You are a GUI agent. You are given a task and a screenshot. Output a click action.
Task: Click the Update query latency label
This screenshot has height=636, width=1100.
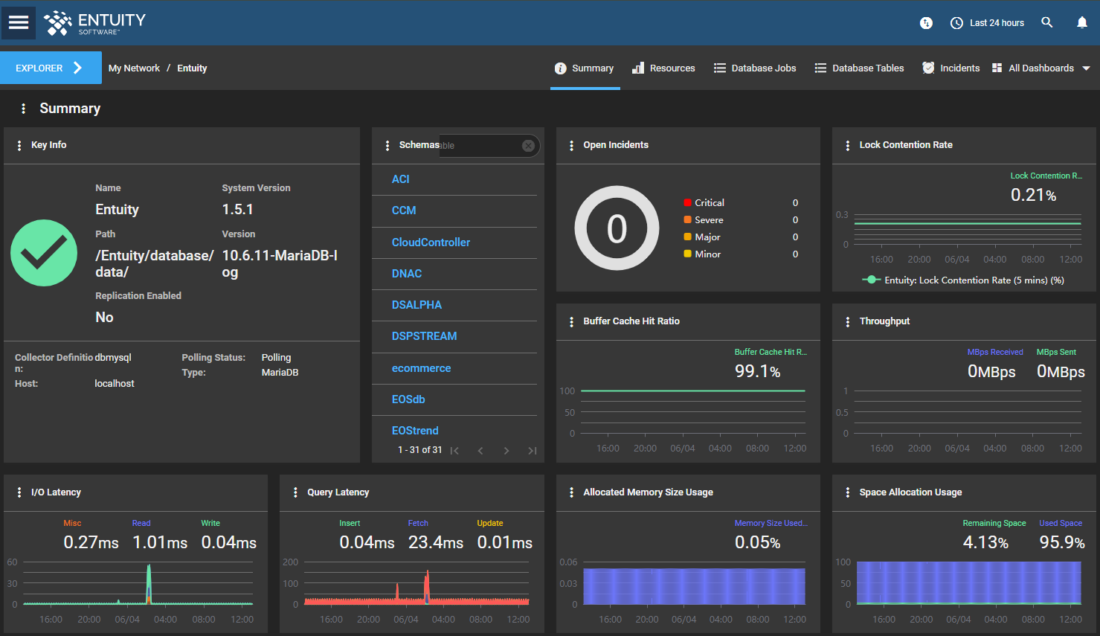[x=490, y=523]
